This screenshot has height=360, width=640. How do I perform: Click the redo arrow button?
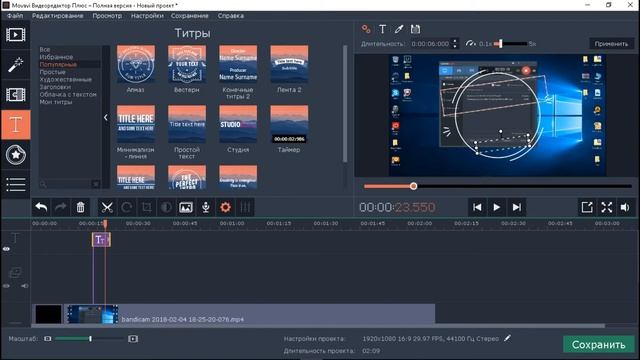pyautogui.click(x=60, y=207)
